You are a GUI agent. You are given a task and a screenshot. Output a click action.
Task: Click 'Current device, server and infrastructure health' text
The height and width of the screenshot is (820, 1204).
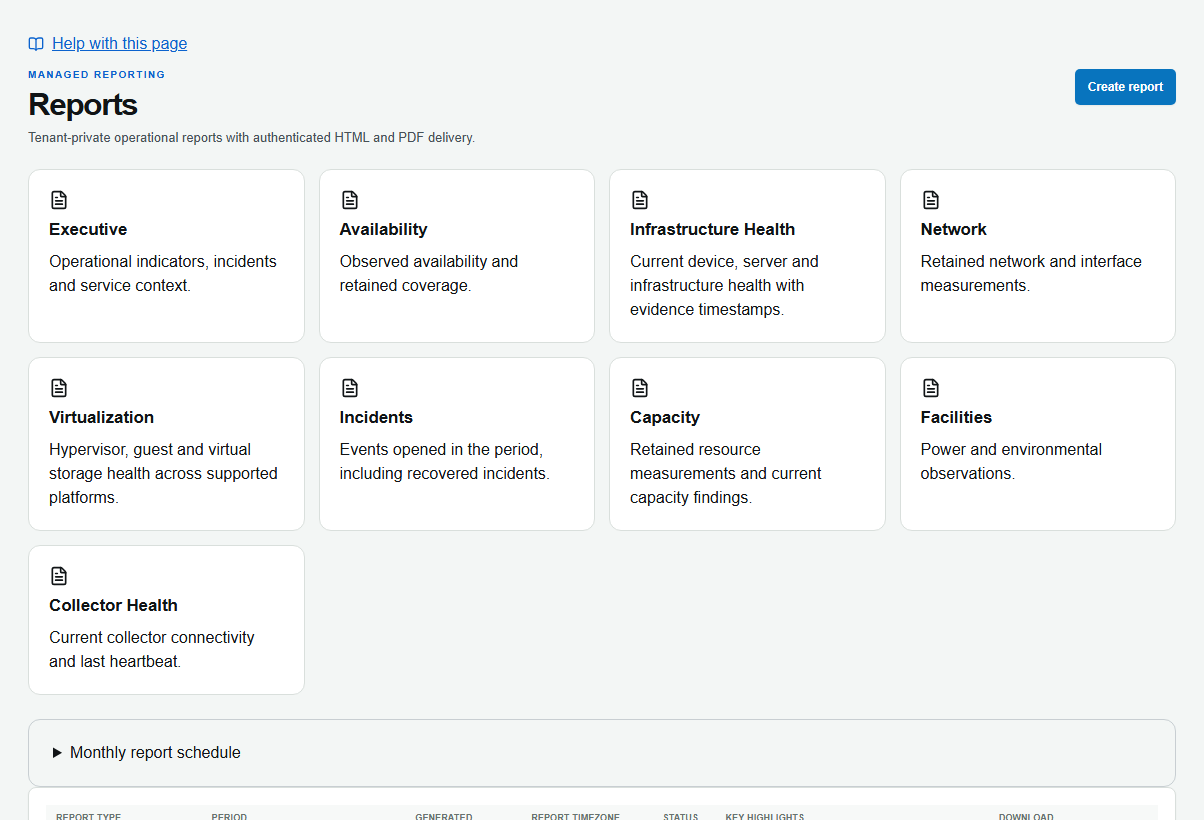click(724, 286)
